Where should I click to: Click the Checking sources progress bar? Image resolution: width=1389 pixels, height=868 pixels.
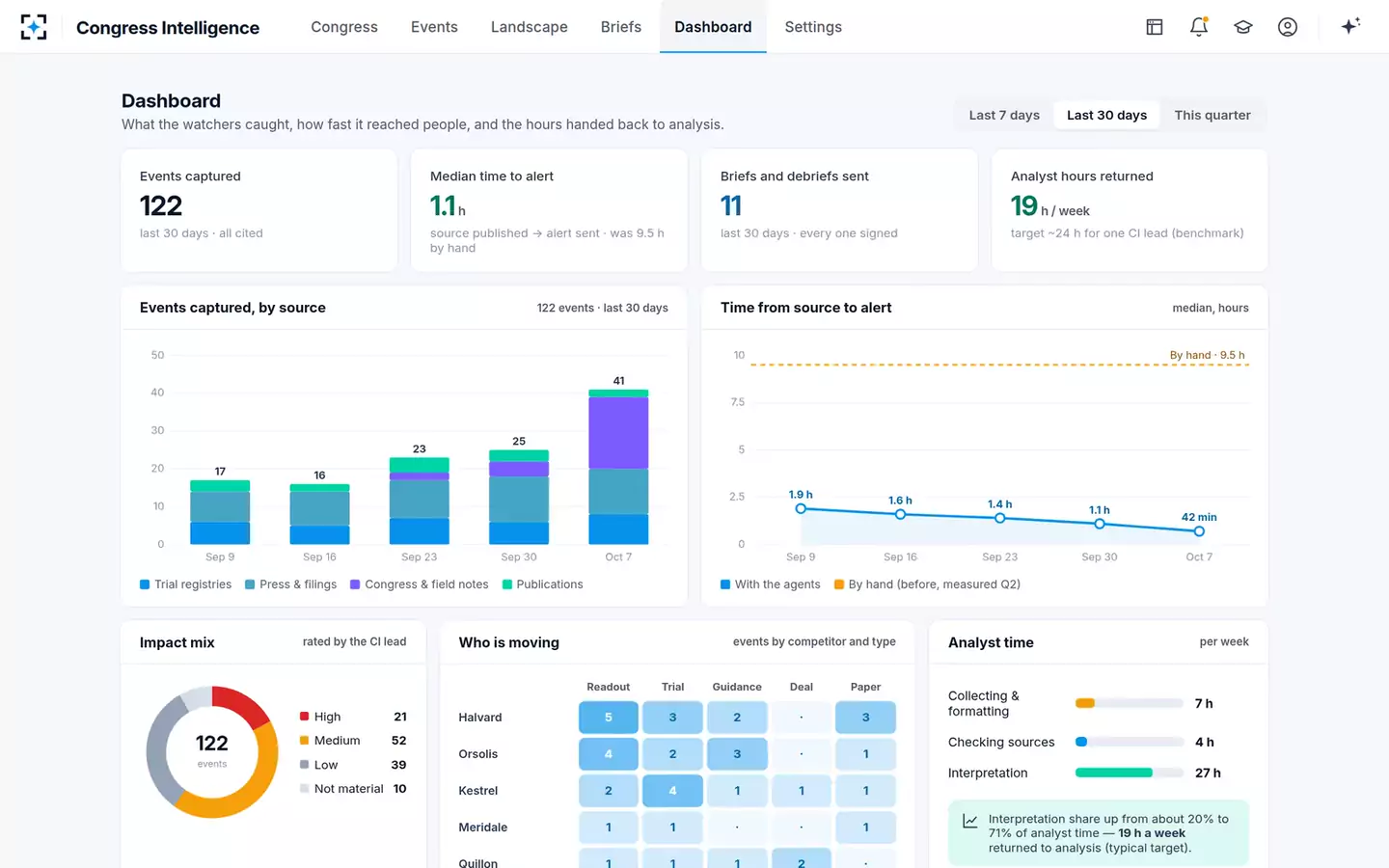click(x=1130, y=742)
